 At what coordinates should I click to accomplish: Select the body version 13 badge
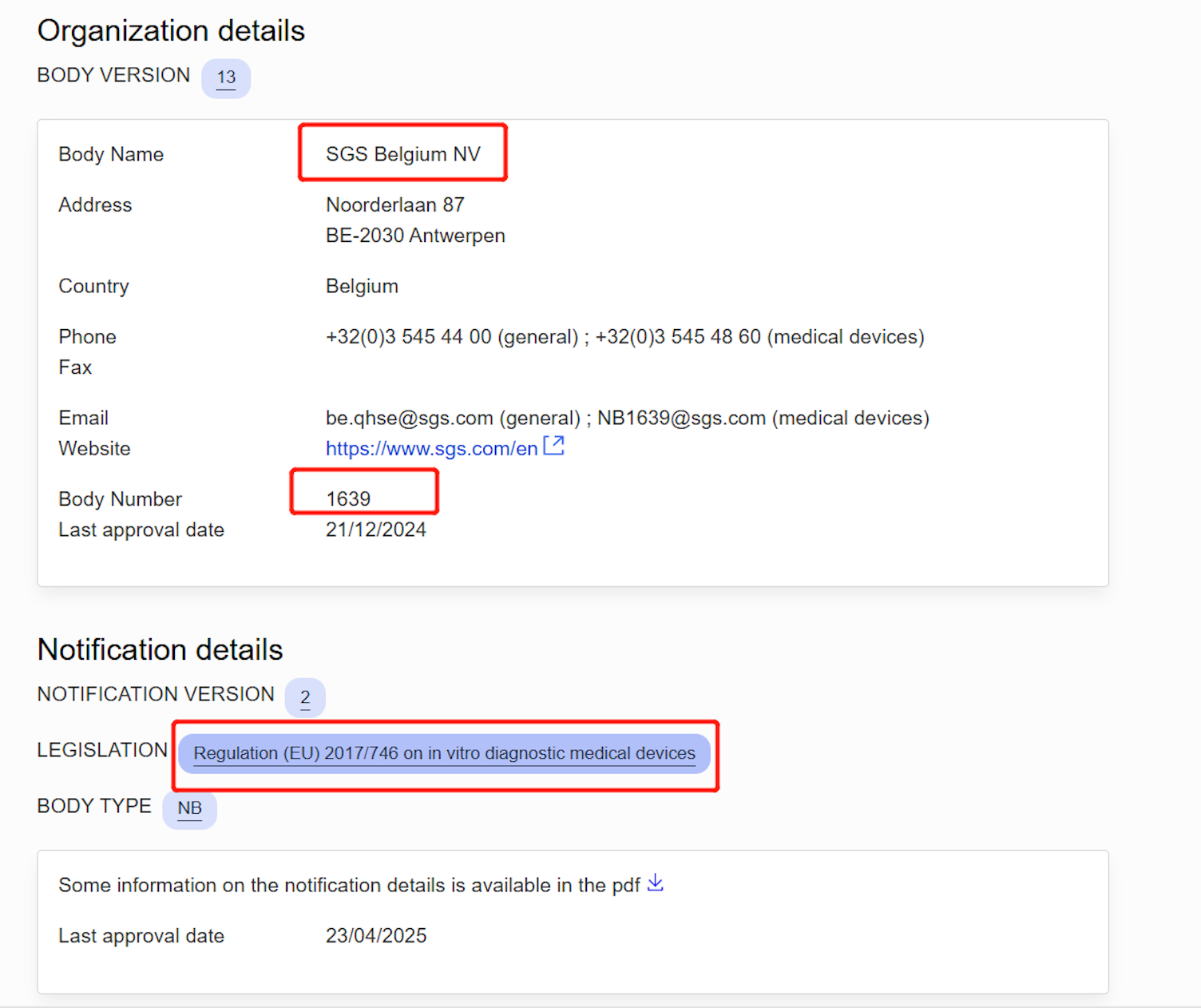[226, 78]
